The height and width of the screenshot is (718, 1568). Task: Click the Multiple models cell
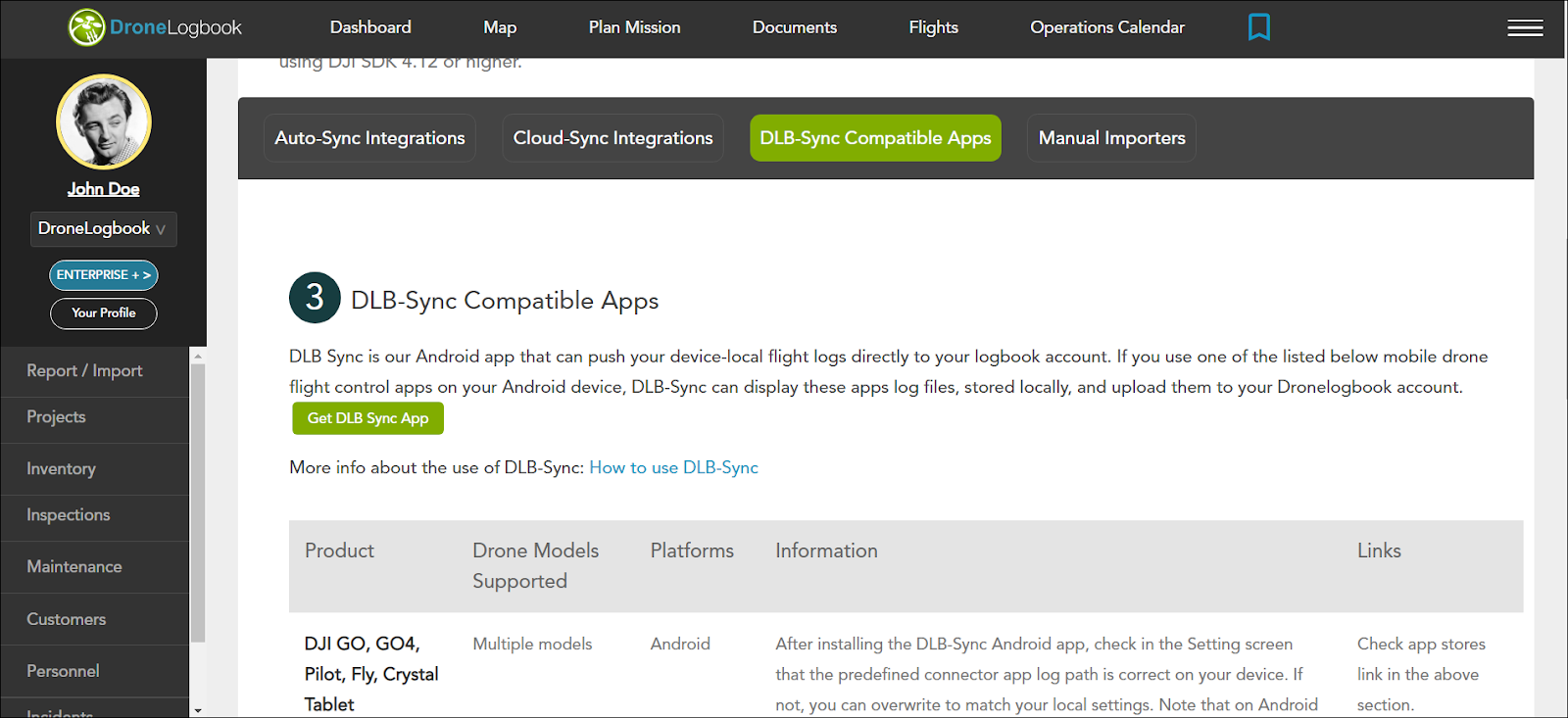coord(532,644)
